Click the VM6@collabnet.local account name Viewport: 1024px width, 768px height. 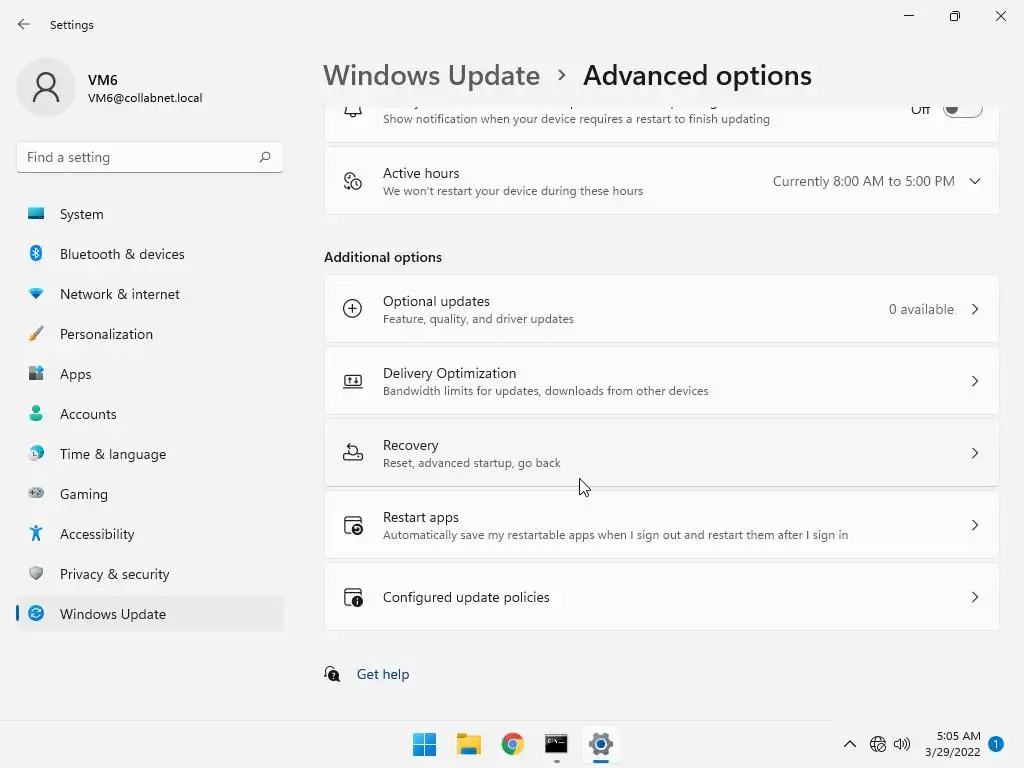pos(145,97)
